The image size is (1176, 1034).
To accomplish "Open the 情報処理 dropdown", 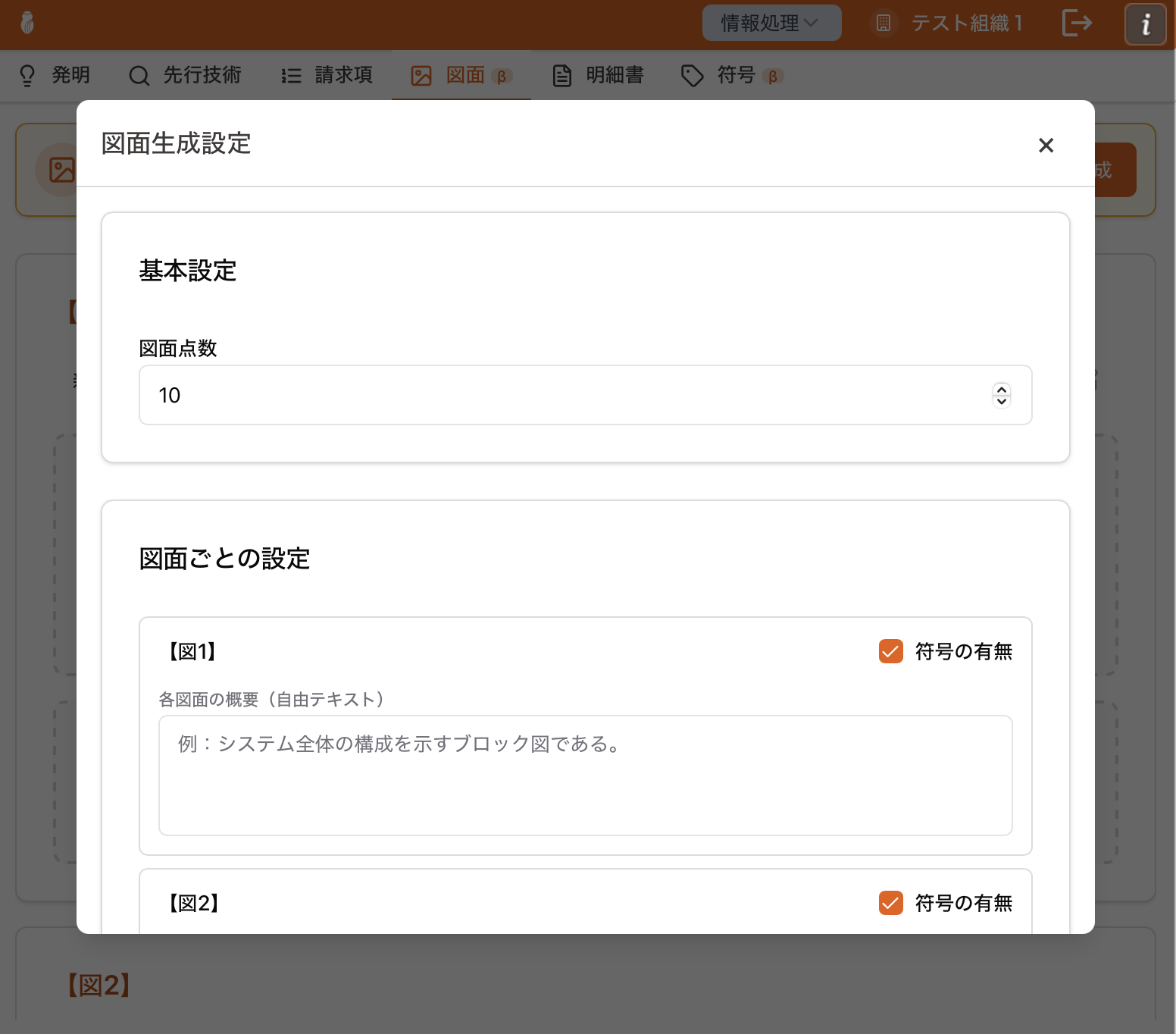I will (771, 23).
